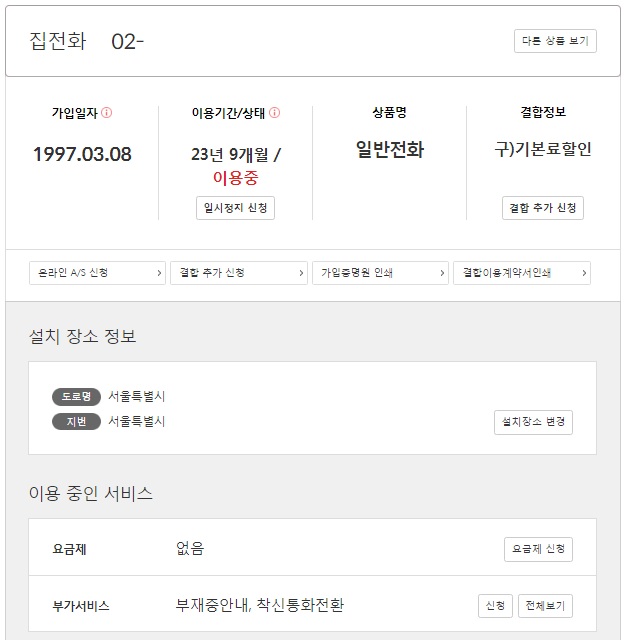The height and width of the screenshot is (640, 625).
Task: Expand 가입증명원 인쇄 via its arrow
Action: pyautogui.click(x=443, y=273)
